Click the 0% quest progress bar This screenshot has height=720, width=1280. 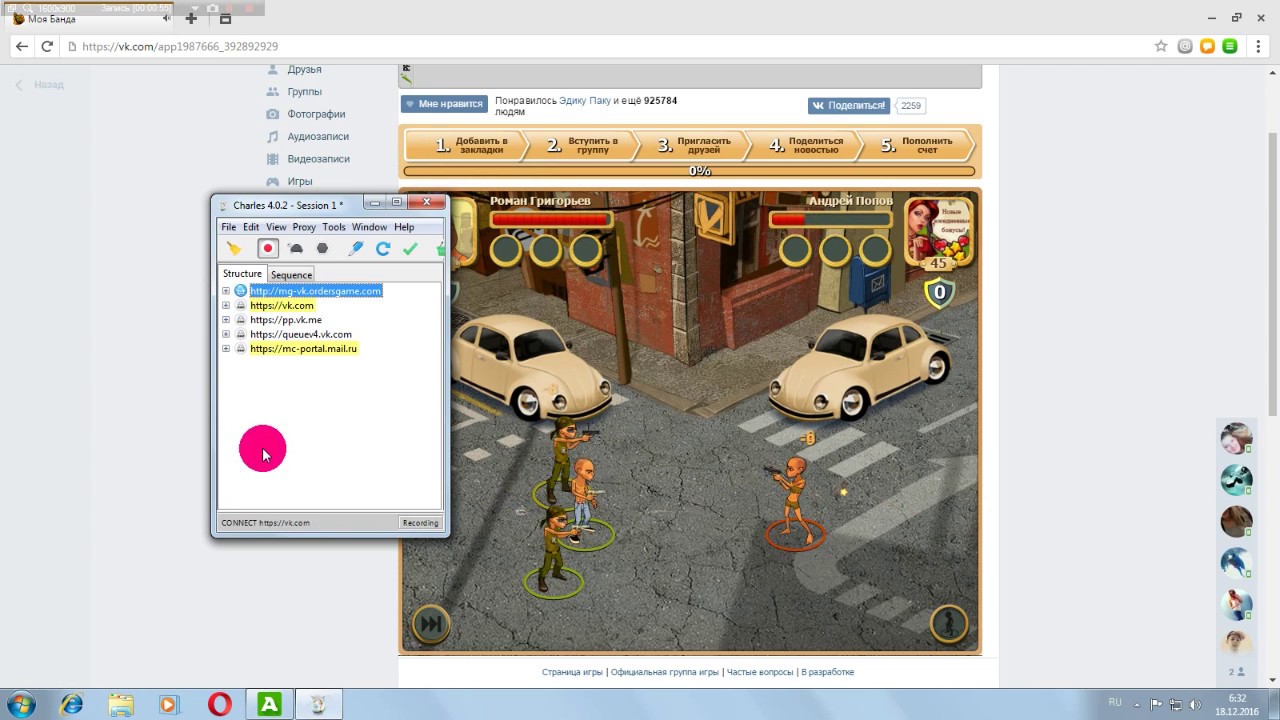[x=690, y=171]
